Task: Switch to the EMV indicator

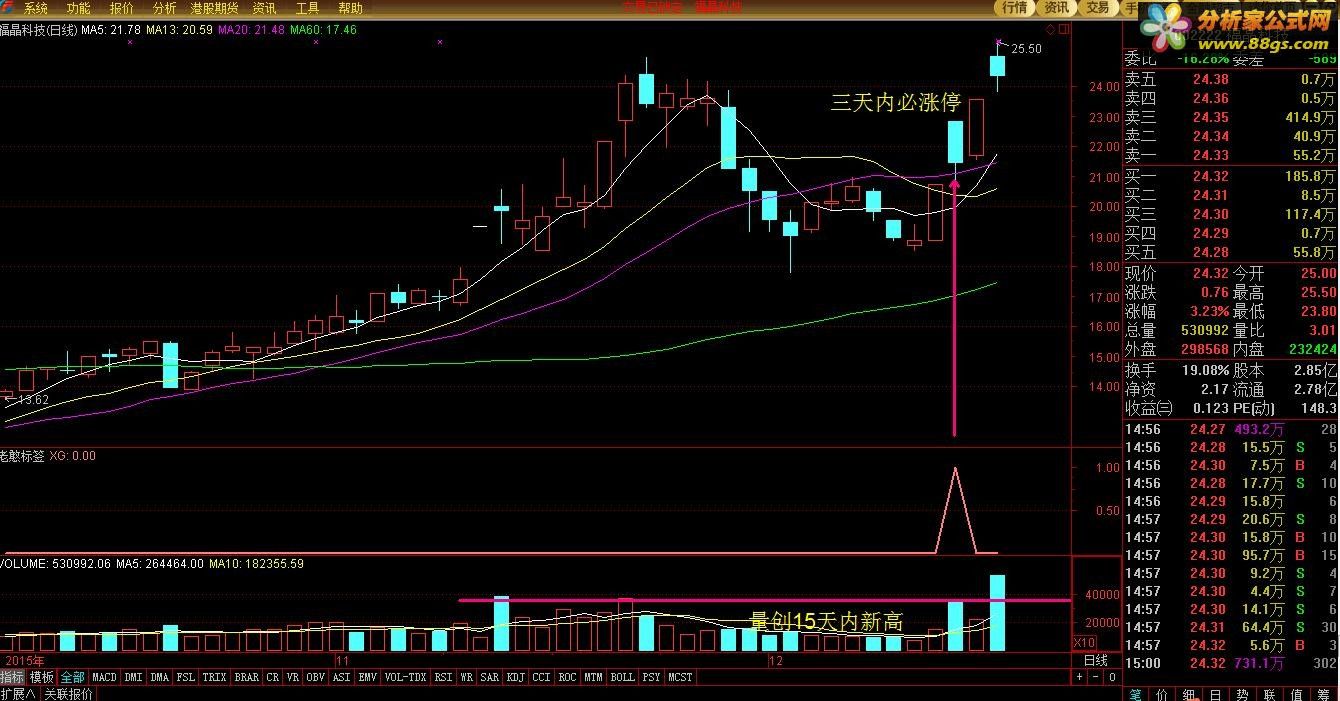Action: tap(367, 677)
